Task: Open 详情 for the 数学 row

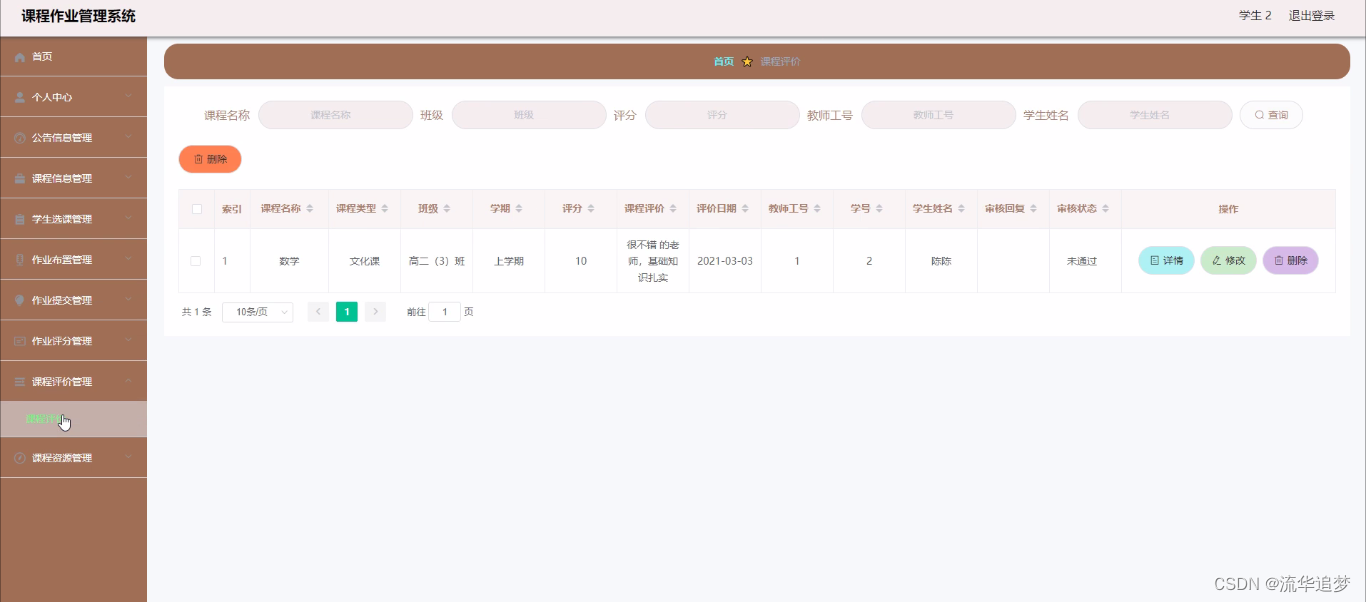Action: coord(1166,260)
